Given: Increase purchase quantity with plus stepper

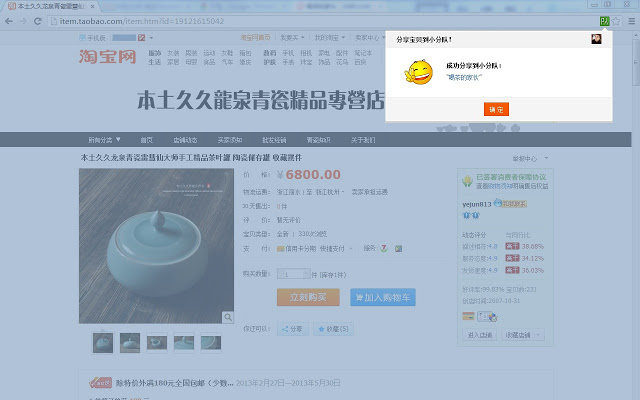Looking at the screenshot, I should coord(306,274).
